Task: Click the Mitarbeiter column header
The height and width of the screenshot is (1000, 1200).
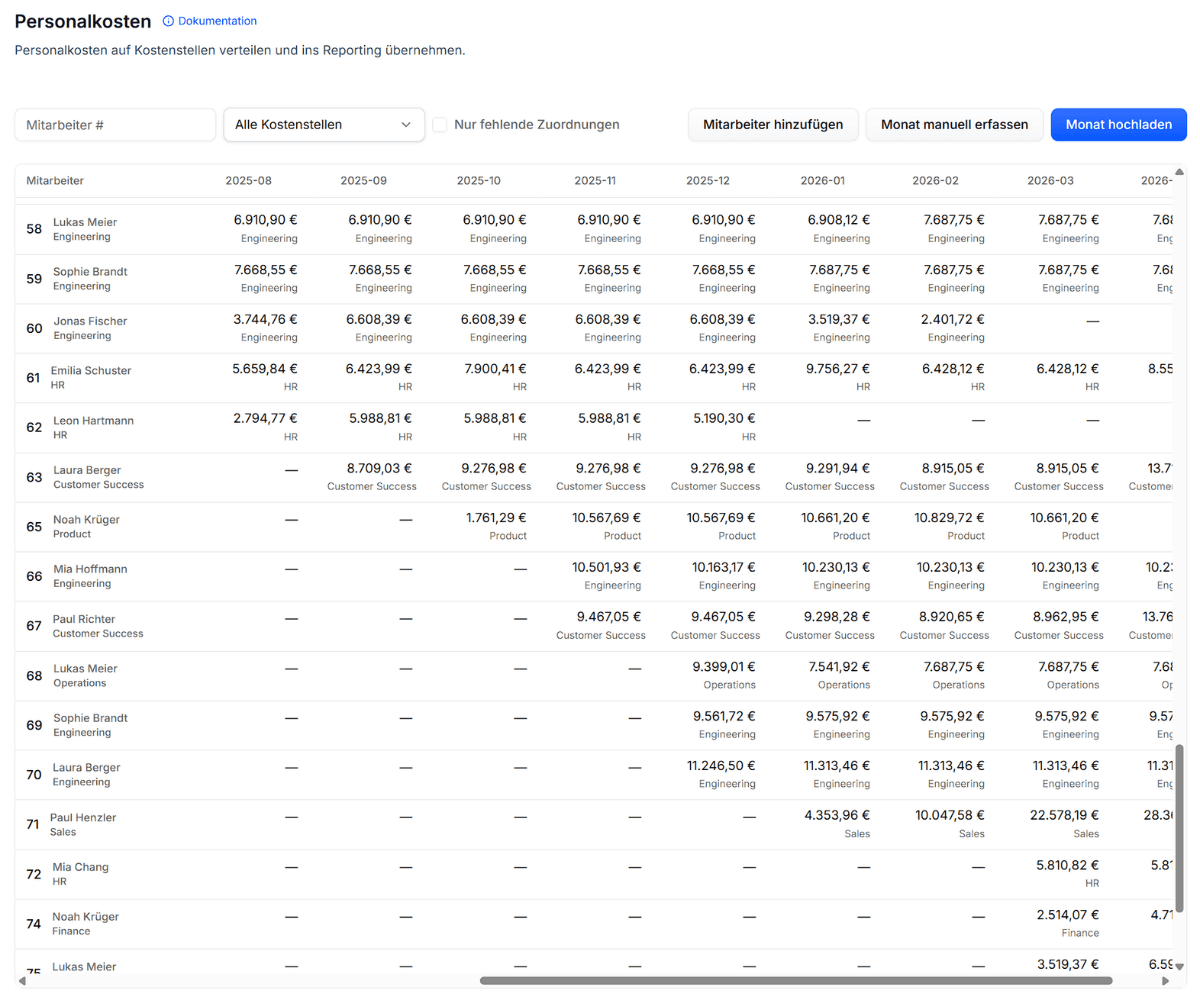Action: click(x=55, y=181)
